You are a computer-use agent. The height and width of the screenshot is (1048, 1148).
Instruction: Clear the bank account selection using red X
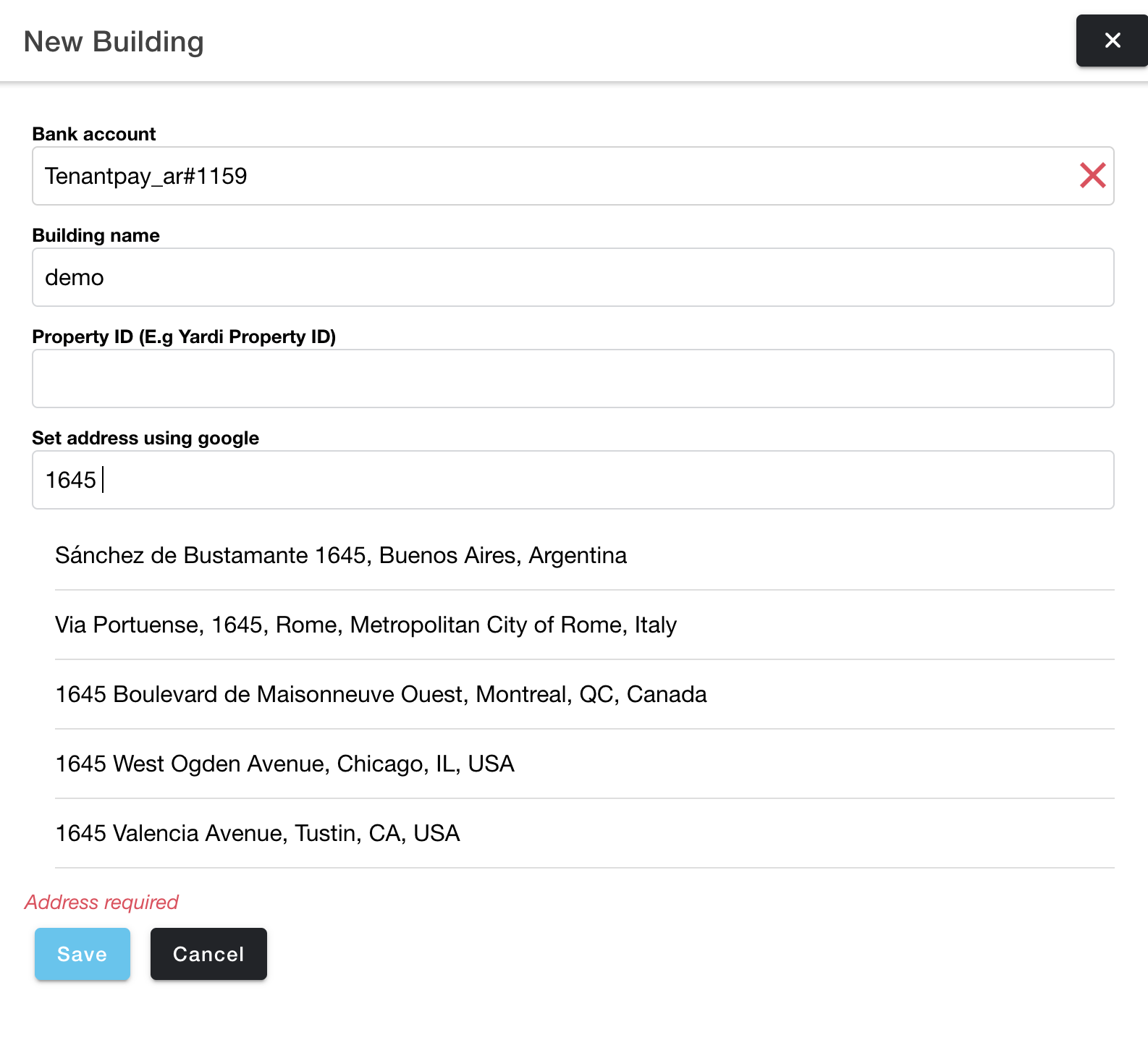click(1093, 176)
